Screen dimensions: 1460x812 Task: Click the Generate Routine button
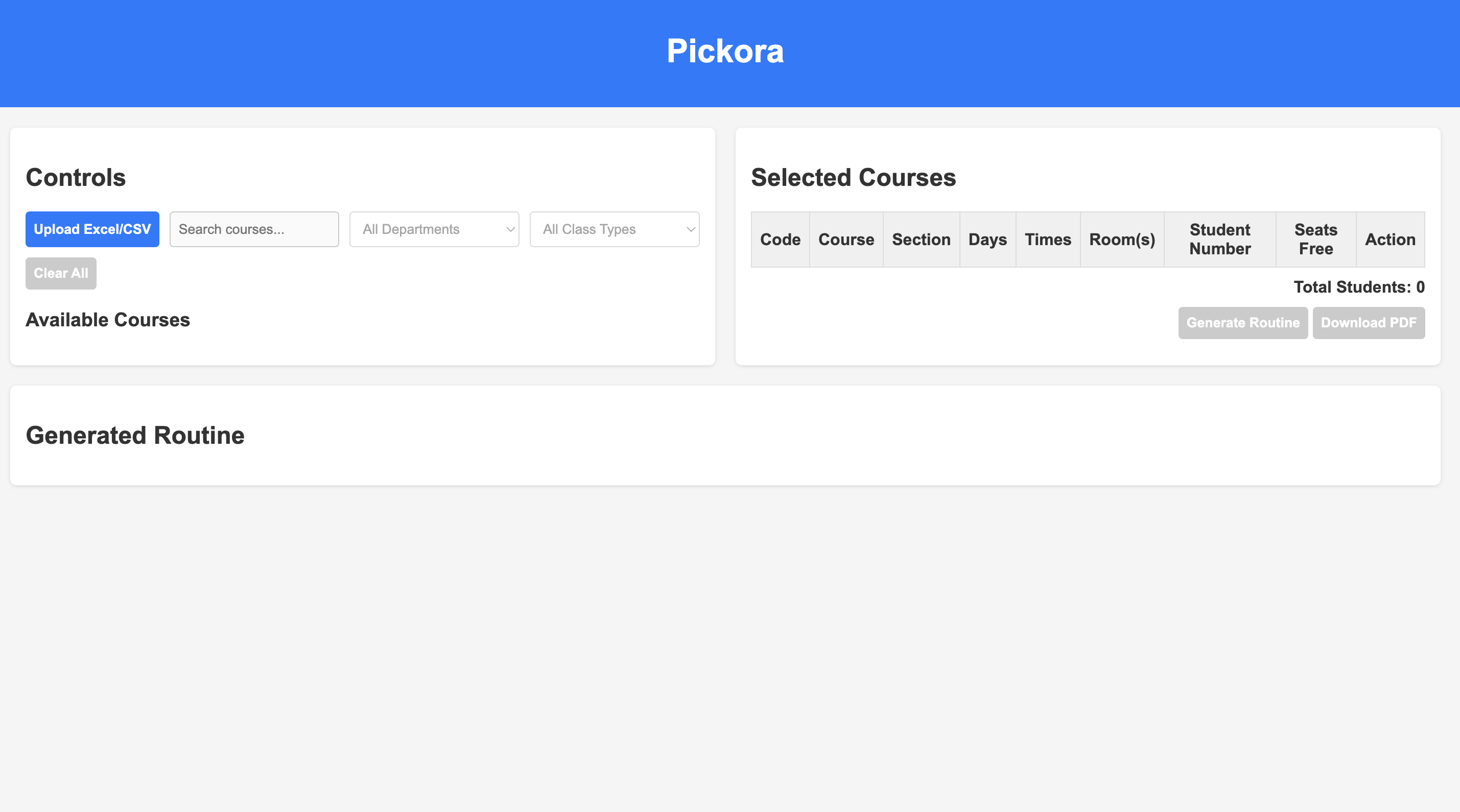coord(1243,322)
